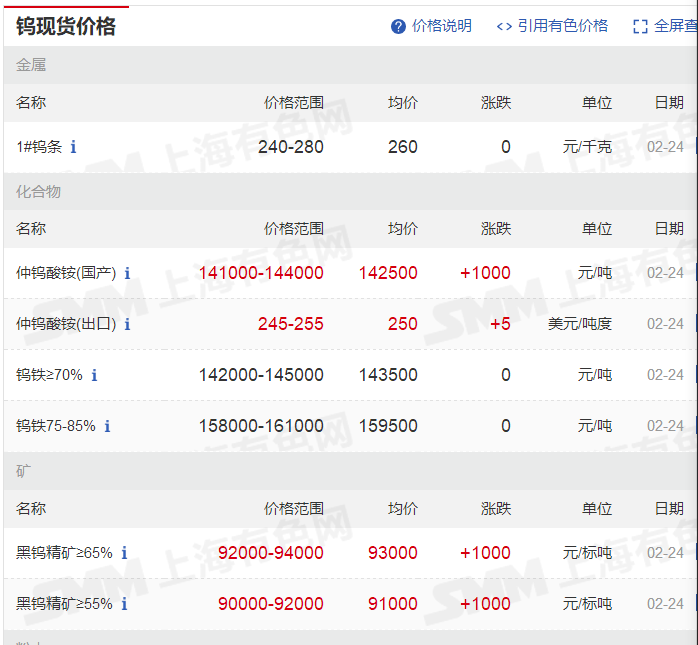Click the 1#钨条 product name
This screenshot has width=698, height=645.
[39, 146]
